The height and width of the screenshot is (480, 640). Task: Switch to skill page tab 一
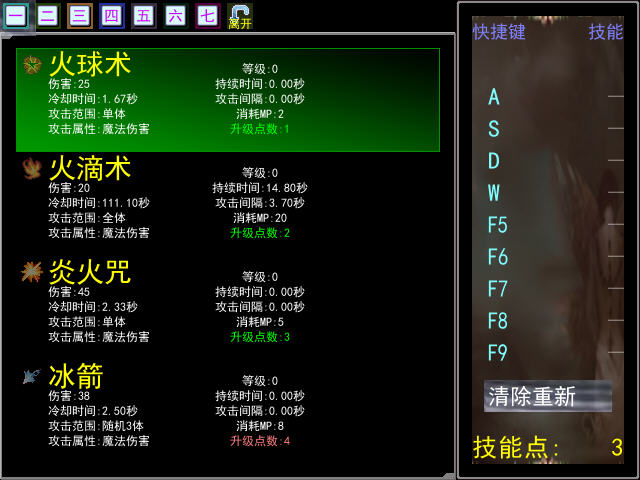(16, 16)
